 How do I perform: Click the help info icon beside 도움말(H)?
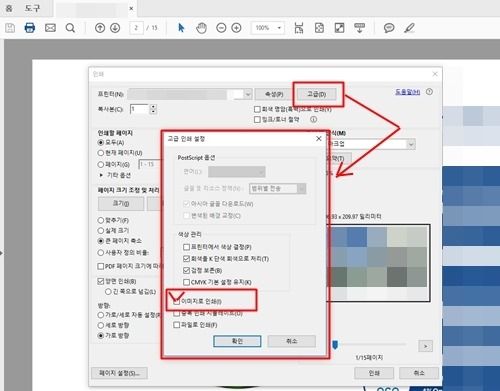(429, 92)
